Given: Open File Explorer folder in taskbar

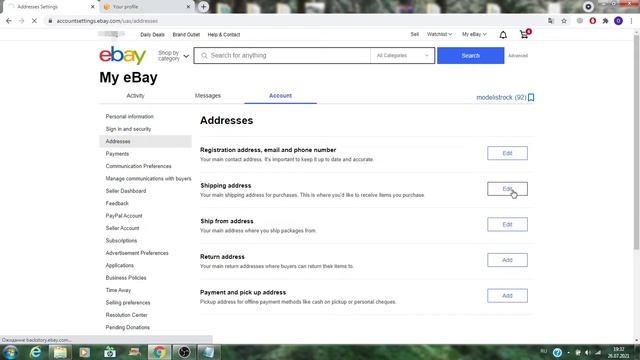Looking at the screenshot, I should (x=60, y=352).
